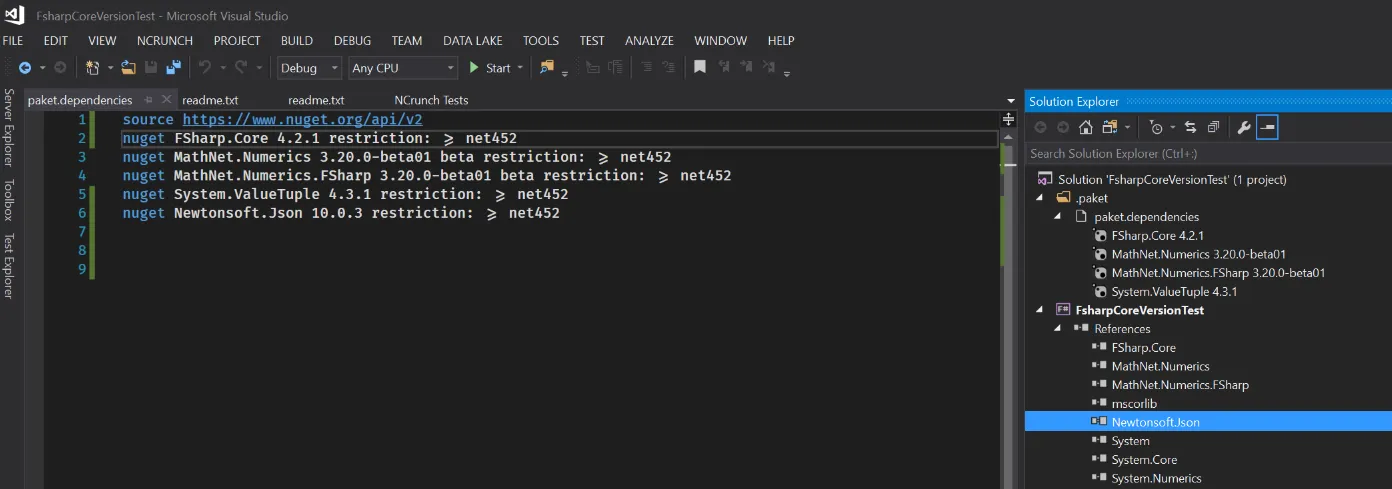Select the System.Numerics reference
This screenshot has width=1392, height=489.
(1156, 478)
